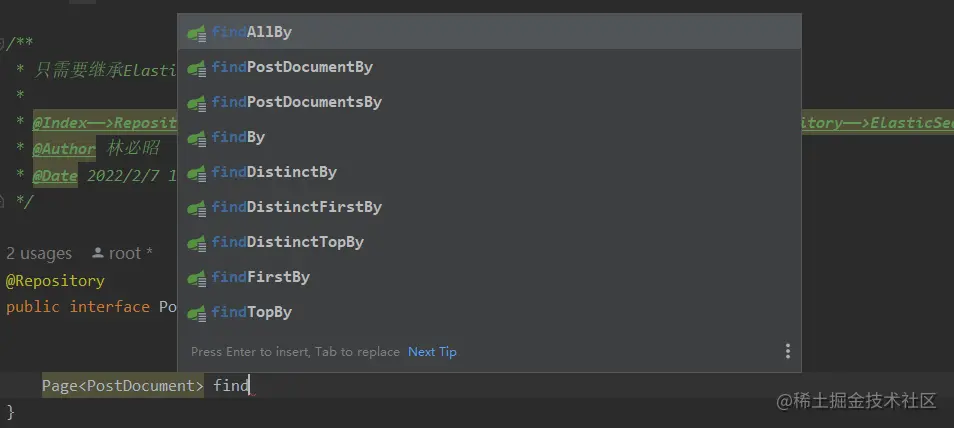This screenshot has width=954, height=428.
Task: Click the Page<PostDocument> return type
Action: (x=123, y=386)
